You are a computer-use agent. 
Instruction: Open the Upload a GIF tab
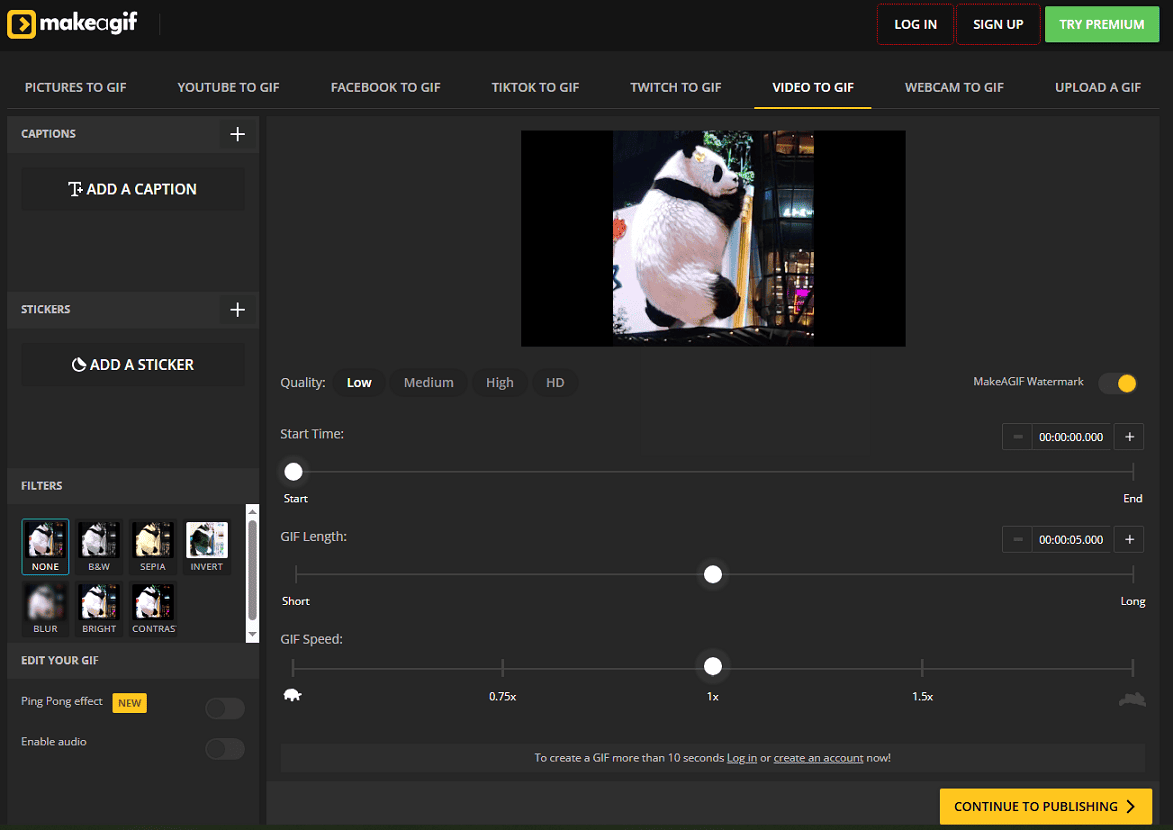pos(1097,88)
